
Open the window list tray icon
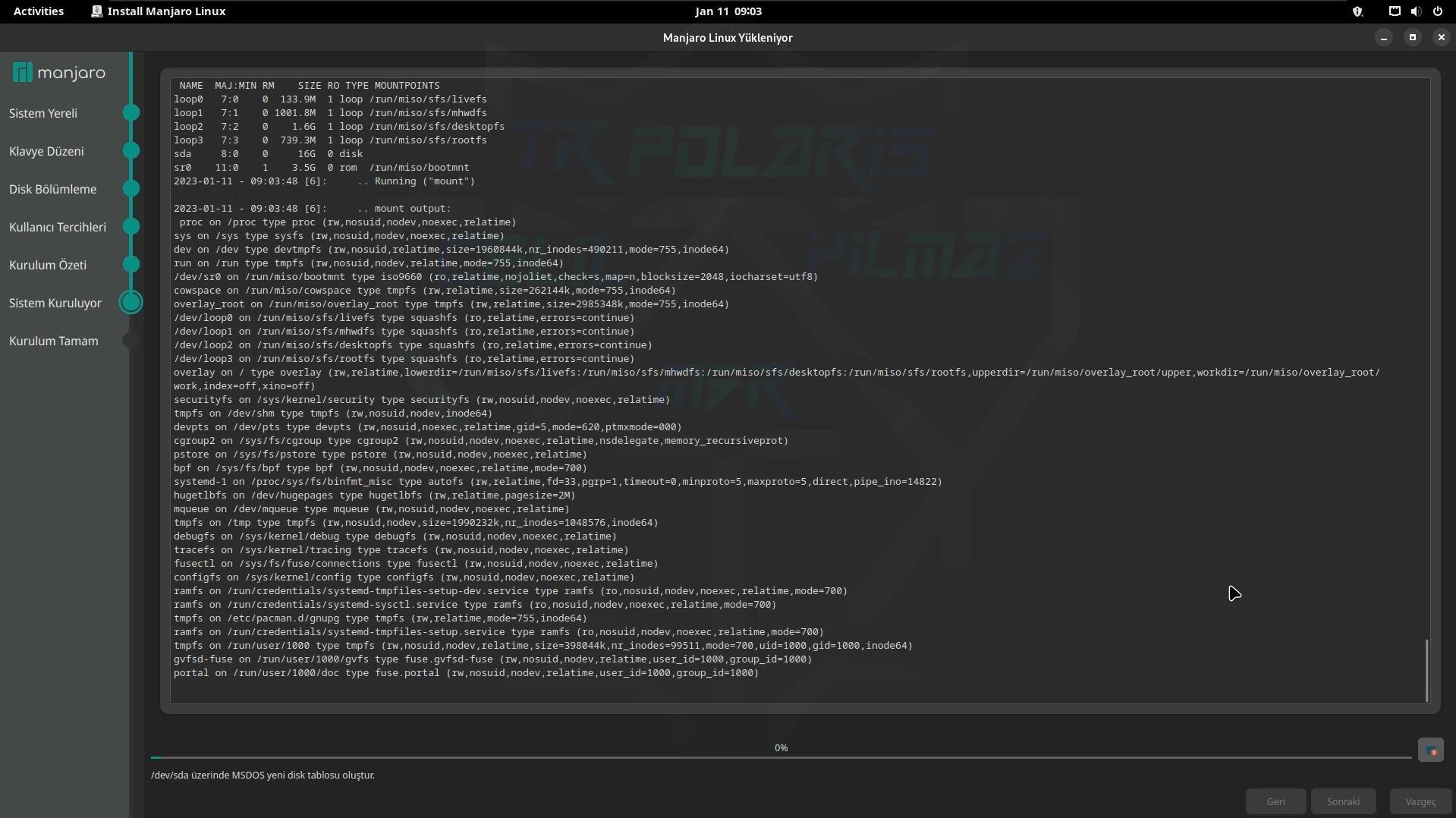point(1395,11)
